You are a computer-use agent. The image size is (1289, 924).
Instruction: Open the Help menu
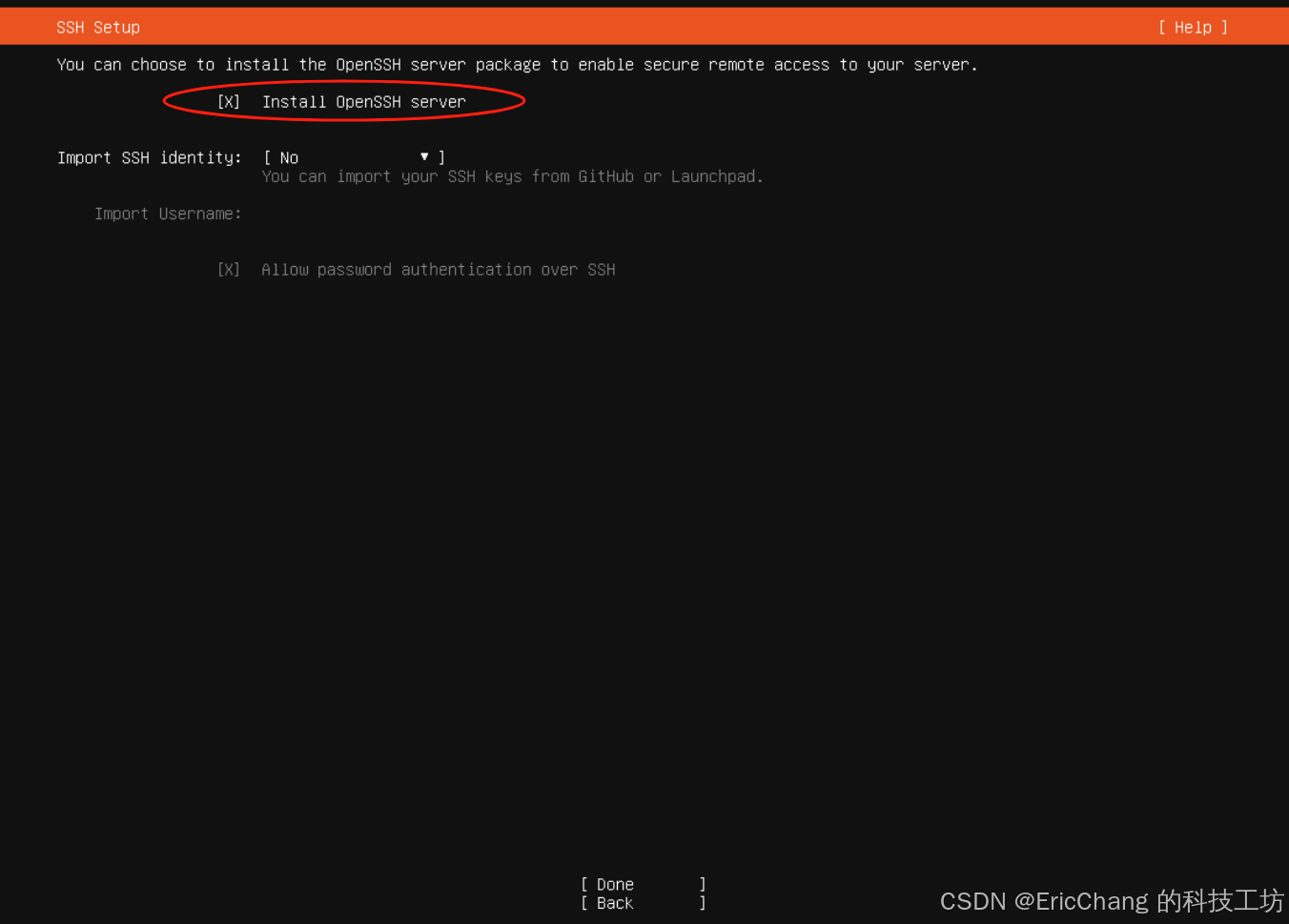pos(1193,28)
